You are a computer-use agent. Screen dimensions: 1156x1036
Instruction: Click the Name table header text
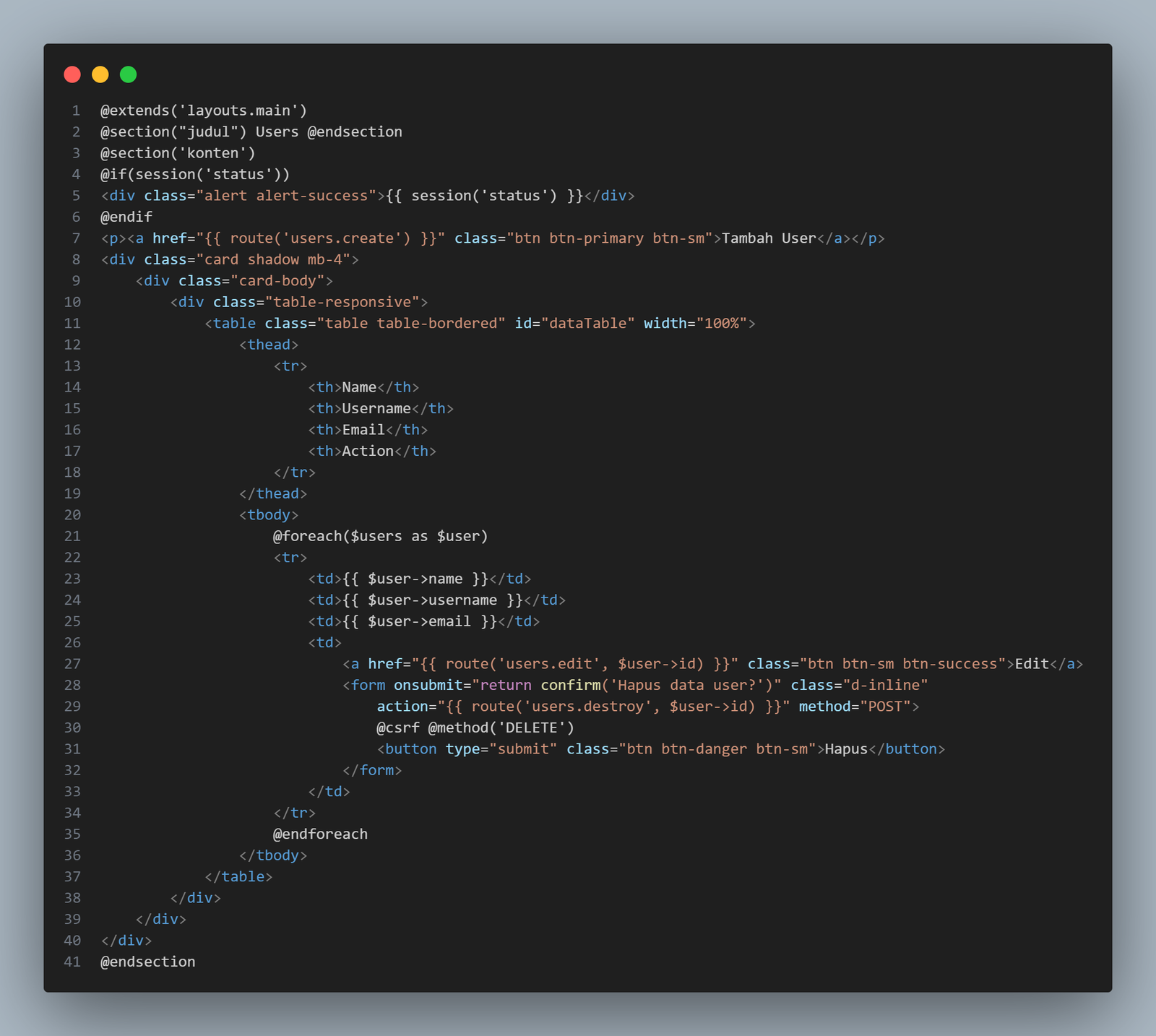[359, 387]
